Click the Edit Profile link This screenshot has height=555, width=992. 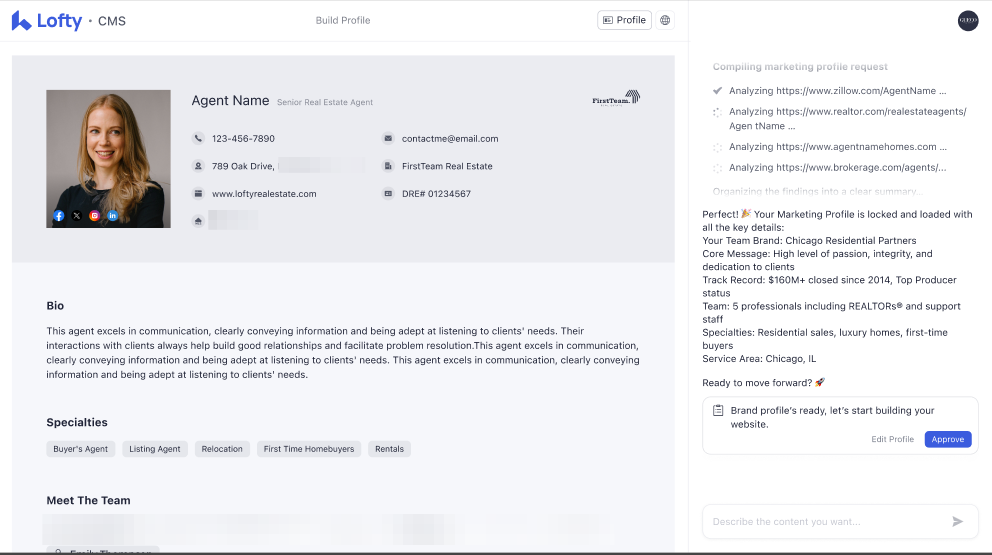coord(892,439)
